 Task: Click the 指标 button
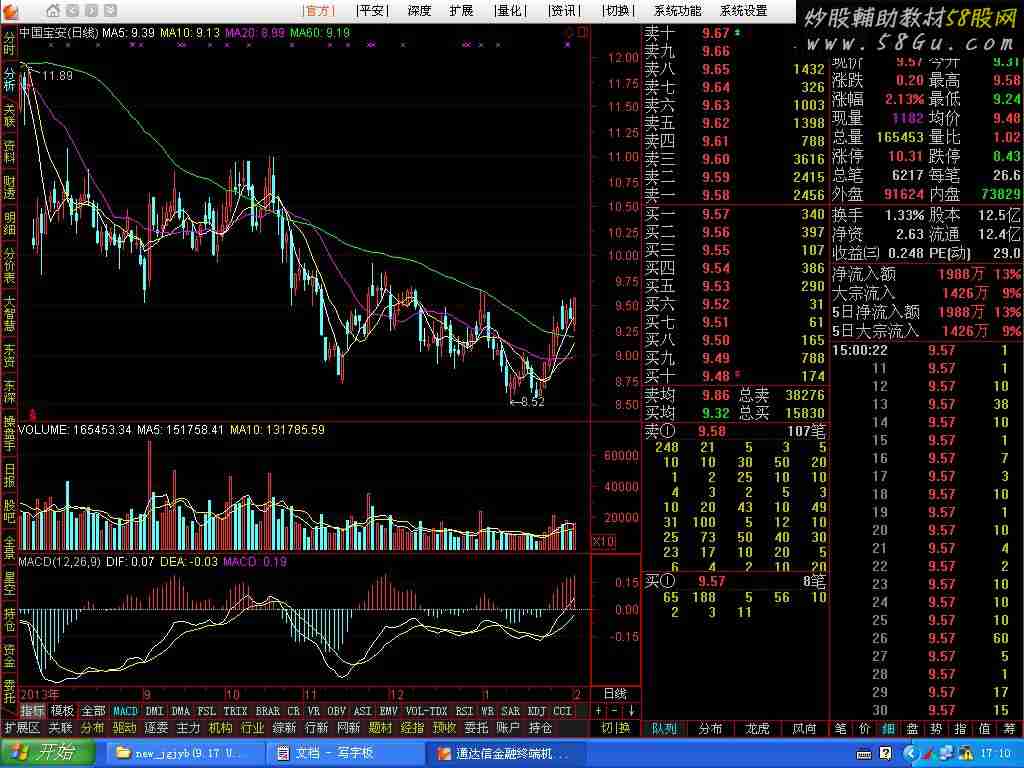click(x=33, y=711)
